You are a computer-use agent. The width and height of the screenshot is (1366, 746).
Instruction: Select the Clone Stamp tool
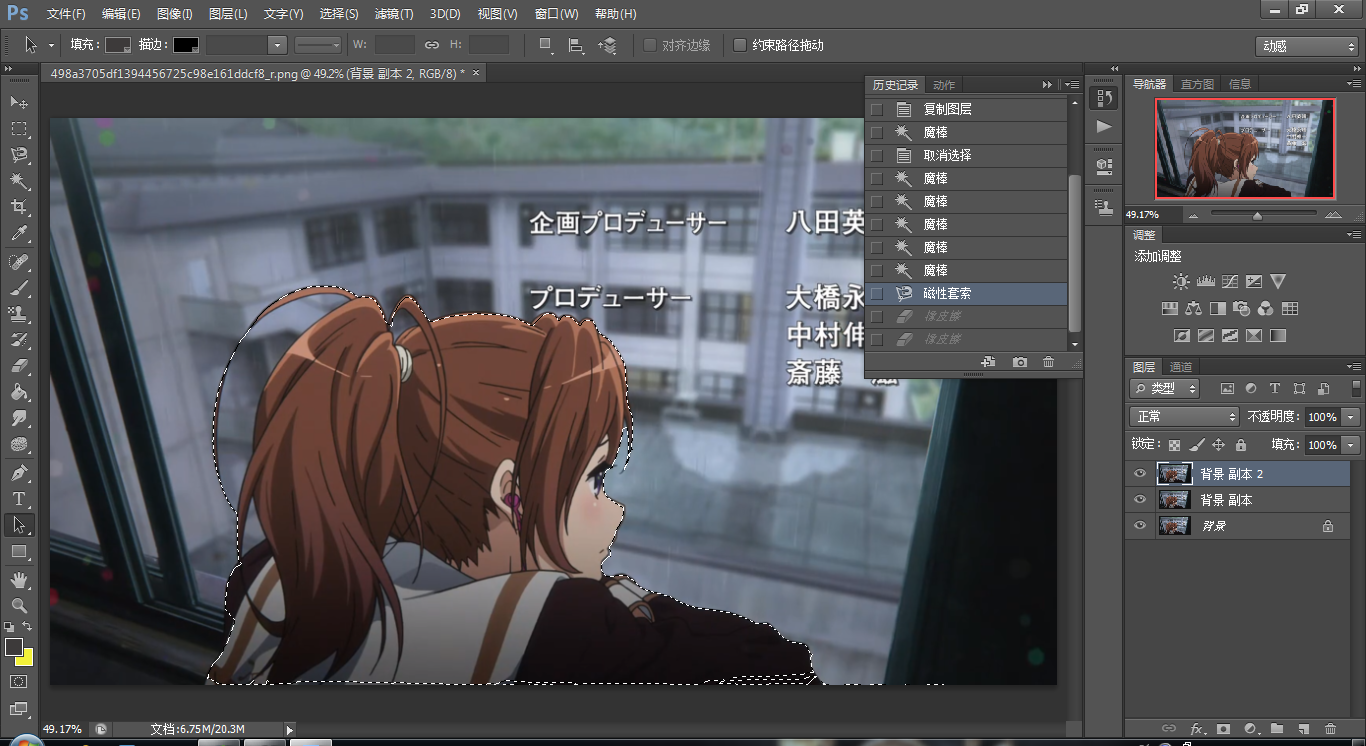(19, 313)
